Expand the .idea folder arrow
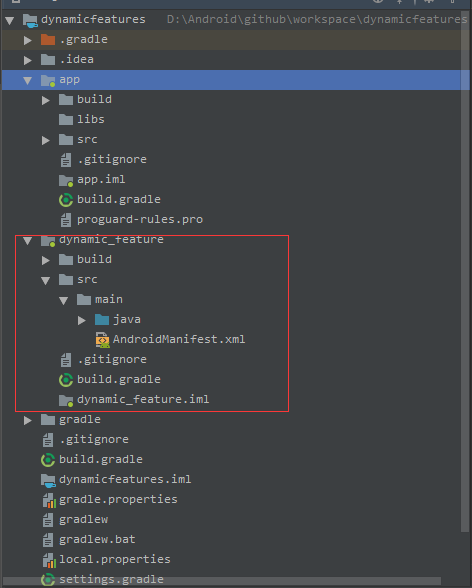472x588 pixels. coord(28,60)
